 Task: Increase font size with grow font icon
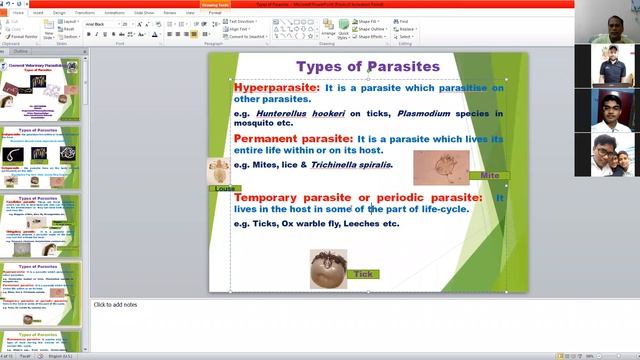tap(139, 24)
